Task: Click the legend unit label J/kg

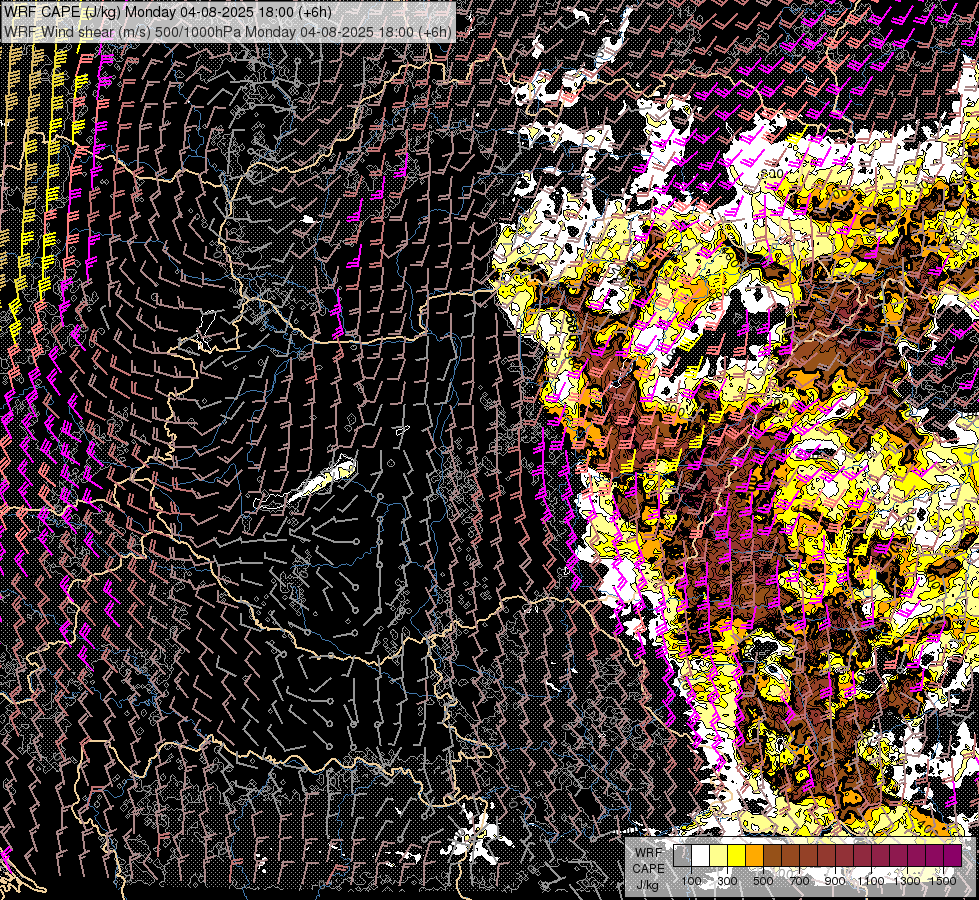Action: [x=647, y=885]
